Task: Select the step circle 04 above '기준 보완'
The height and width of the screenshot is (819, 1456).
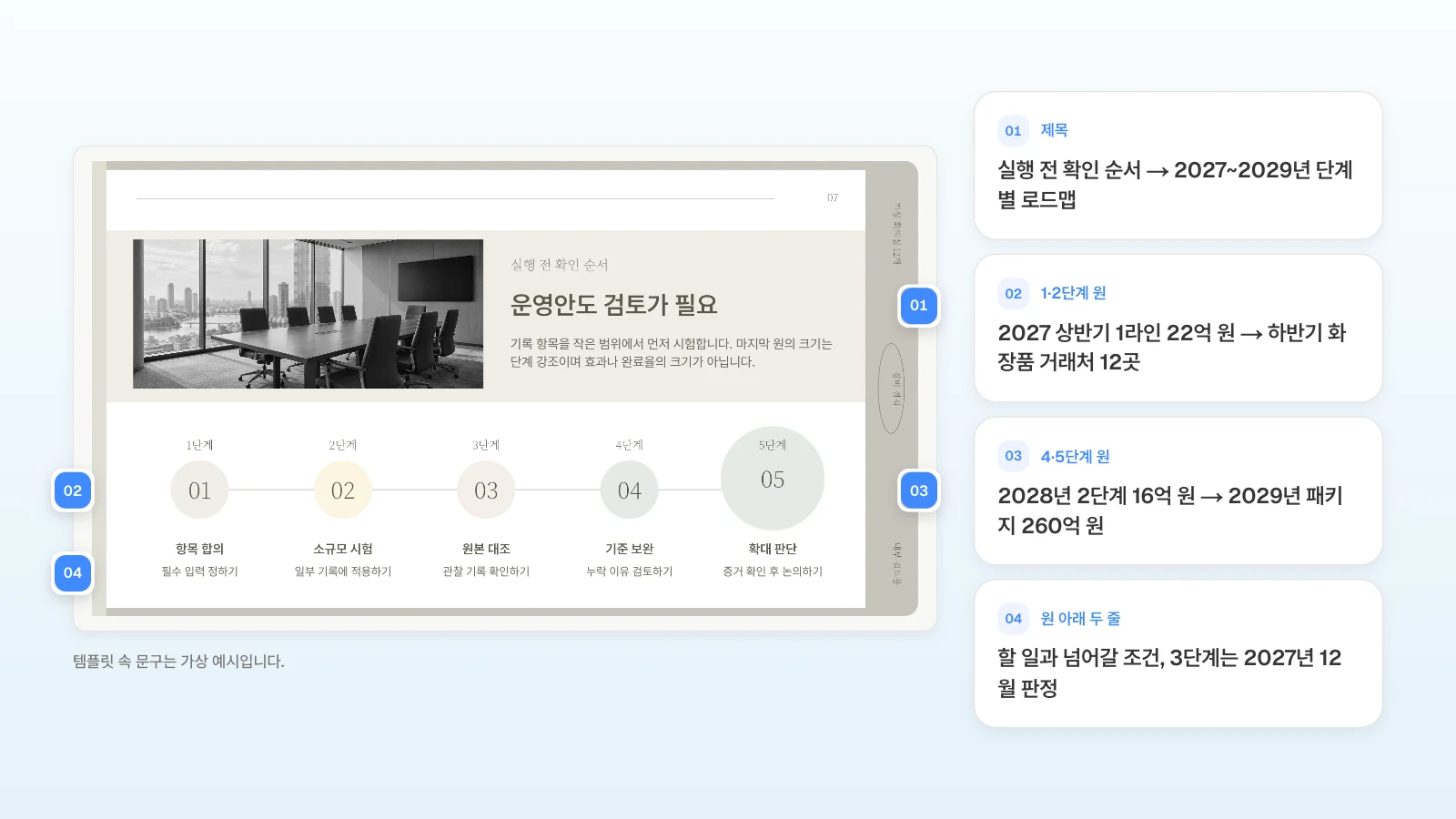Action: coord(630,490)
